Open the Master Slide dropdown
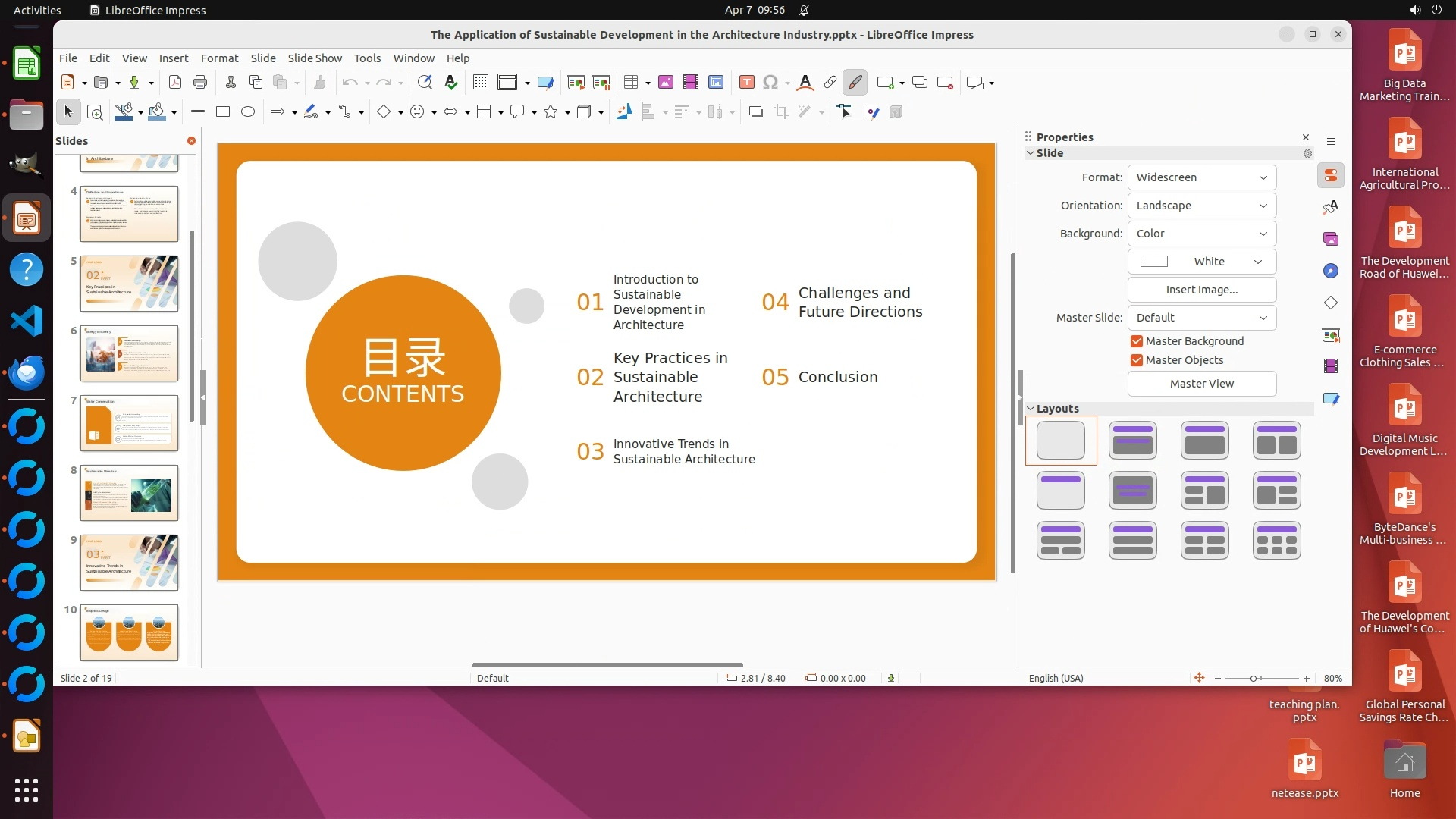Viewport: 1456px width, 819px height. (1201, 318)
